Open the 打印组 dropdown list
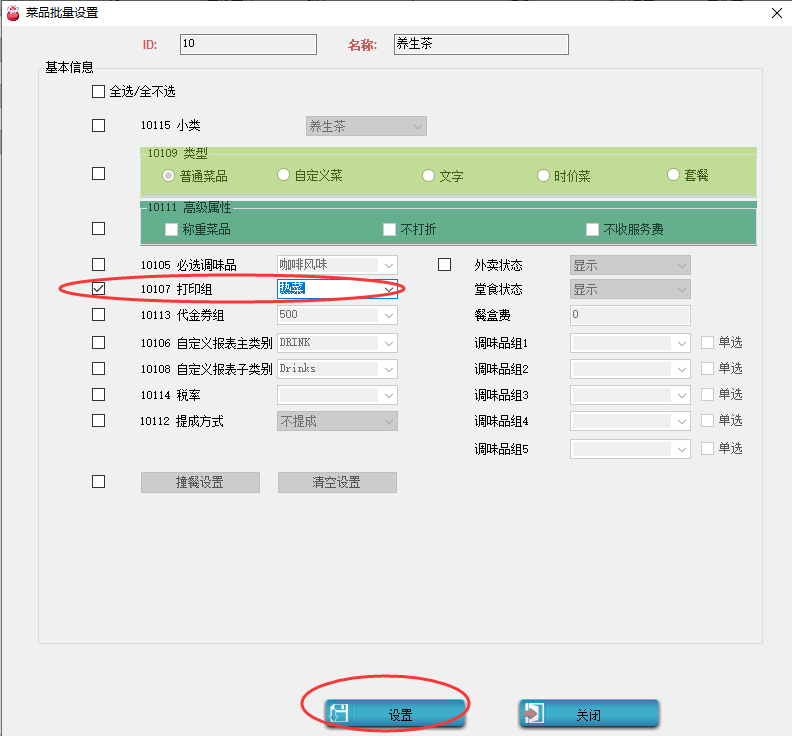This screenshot has width=792, height=736. tap(388, 289)
